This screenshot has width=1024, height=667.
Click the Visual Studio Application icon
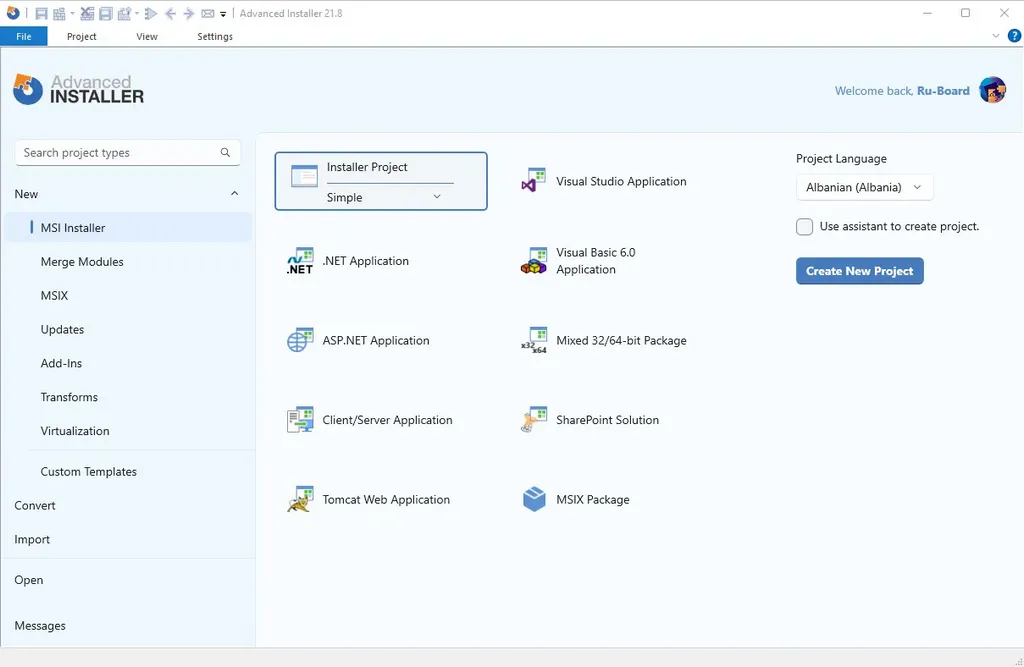[534, 180]
